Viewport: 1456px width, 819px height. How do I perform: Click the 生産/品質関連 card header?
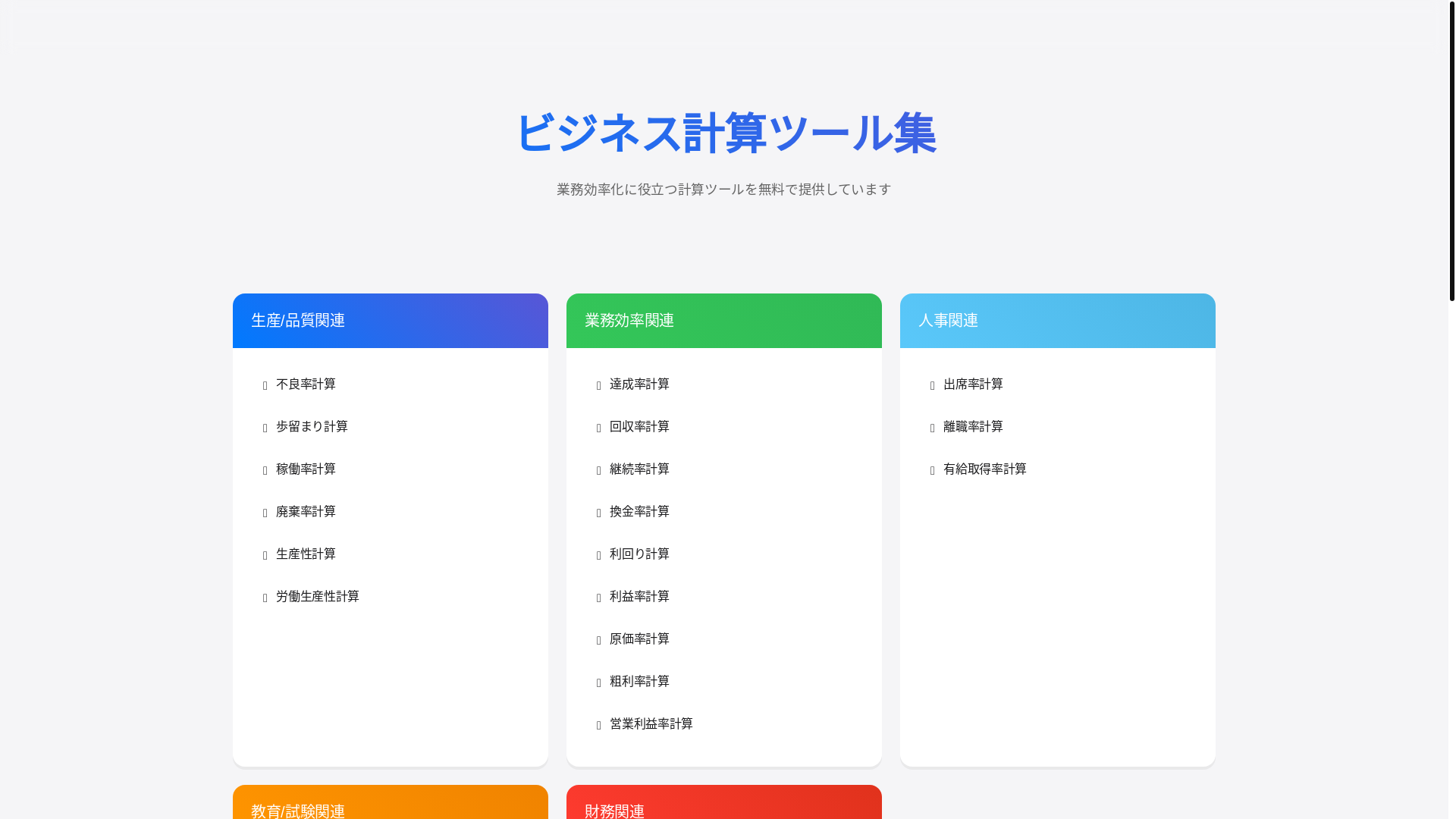[391, 321]
